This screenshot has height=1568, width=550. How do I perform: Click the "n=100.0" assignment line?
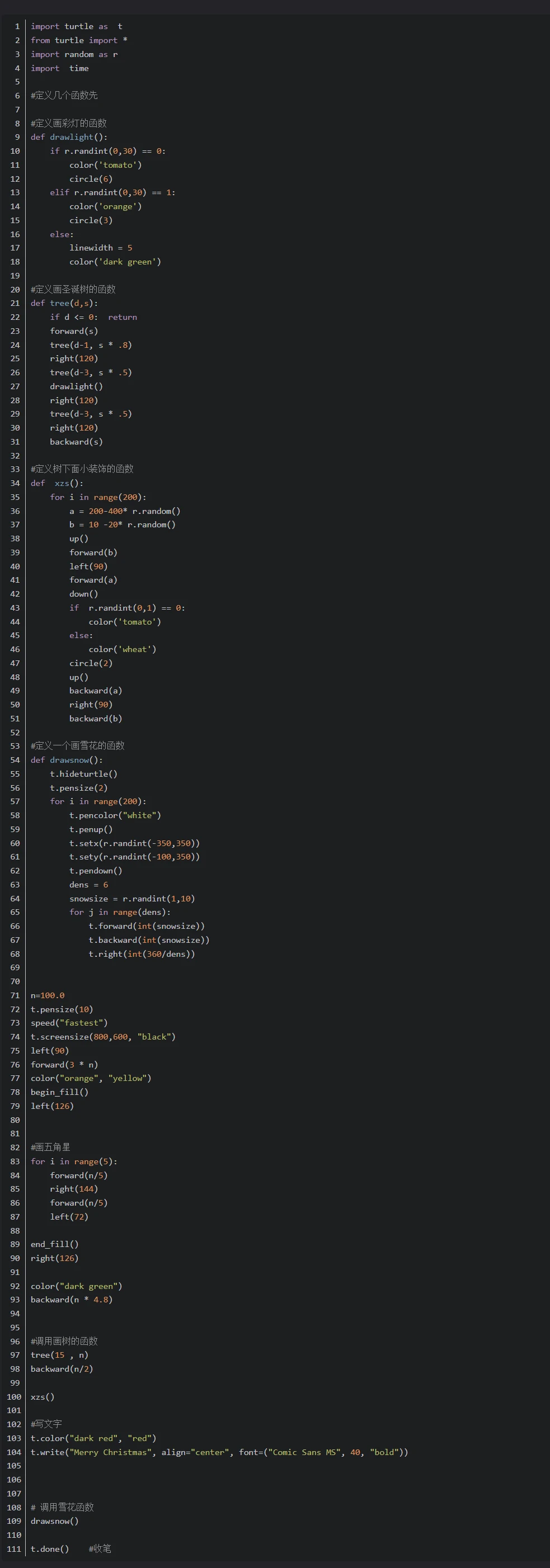pos(48,996)
